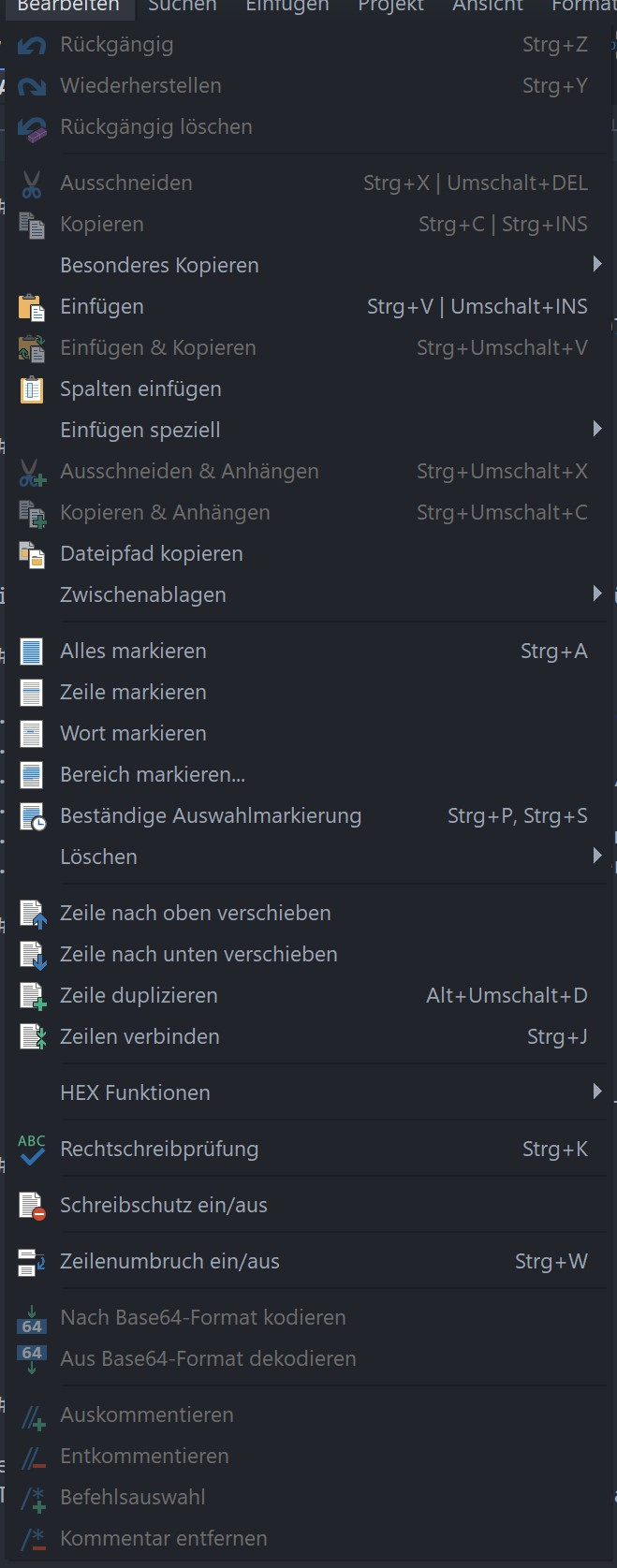
Task: Click the Alt+Umschalt+D shortcut text
Action: click(x=507, y=996)
